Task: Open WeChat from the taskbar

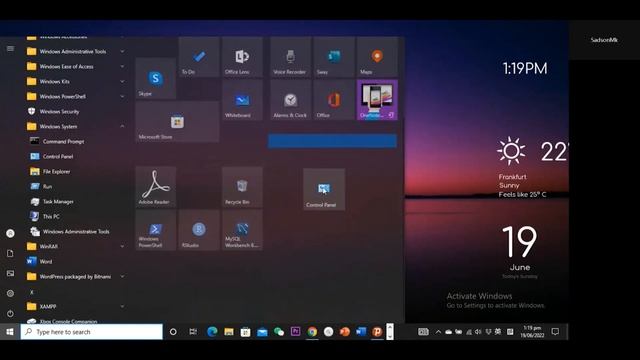Action: [x=279, y=332]
